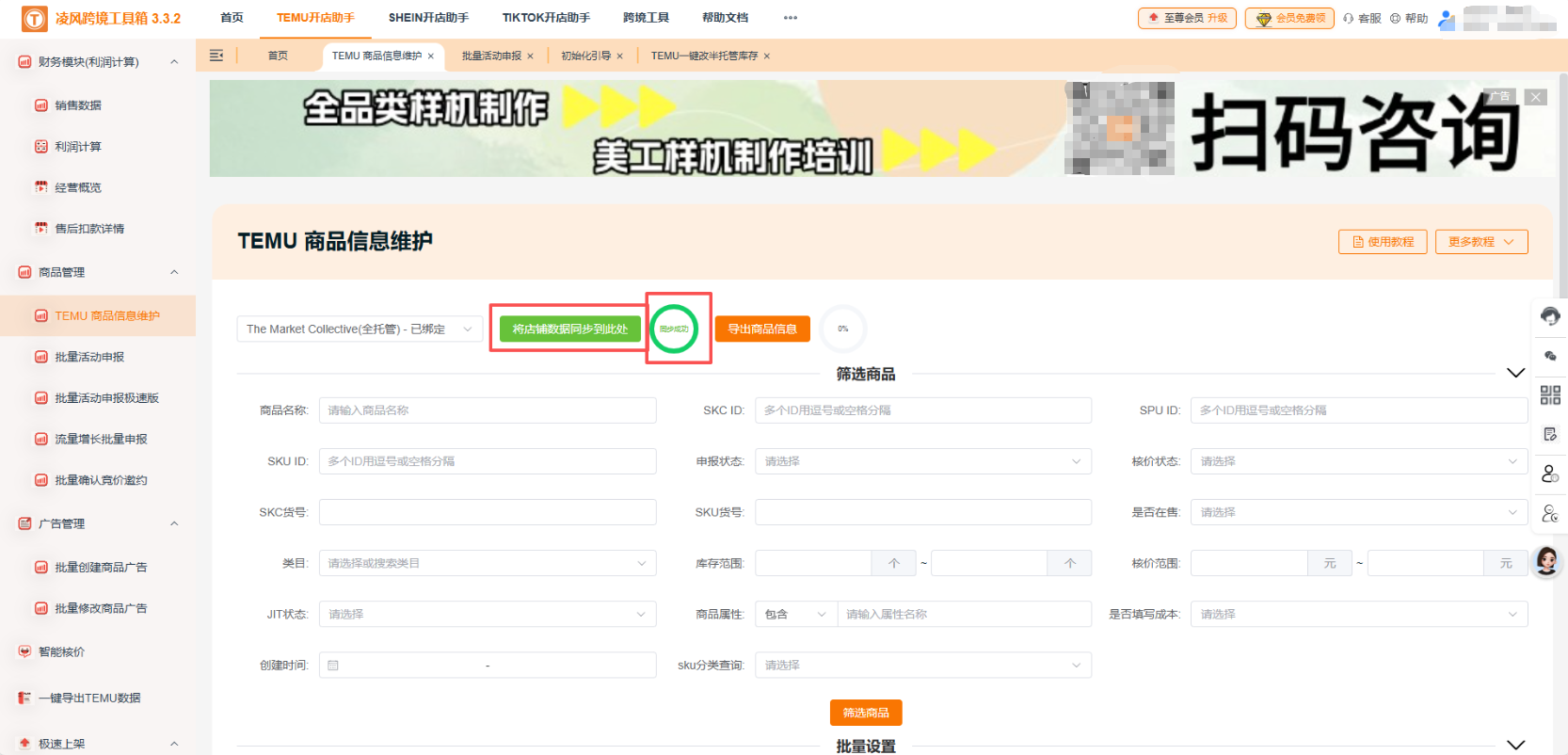Collapse the 财务模块(利润计算) section
This screenshot has height=755, width=1568.
[x=174, y=62]
